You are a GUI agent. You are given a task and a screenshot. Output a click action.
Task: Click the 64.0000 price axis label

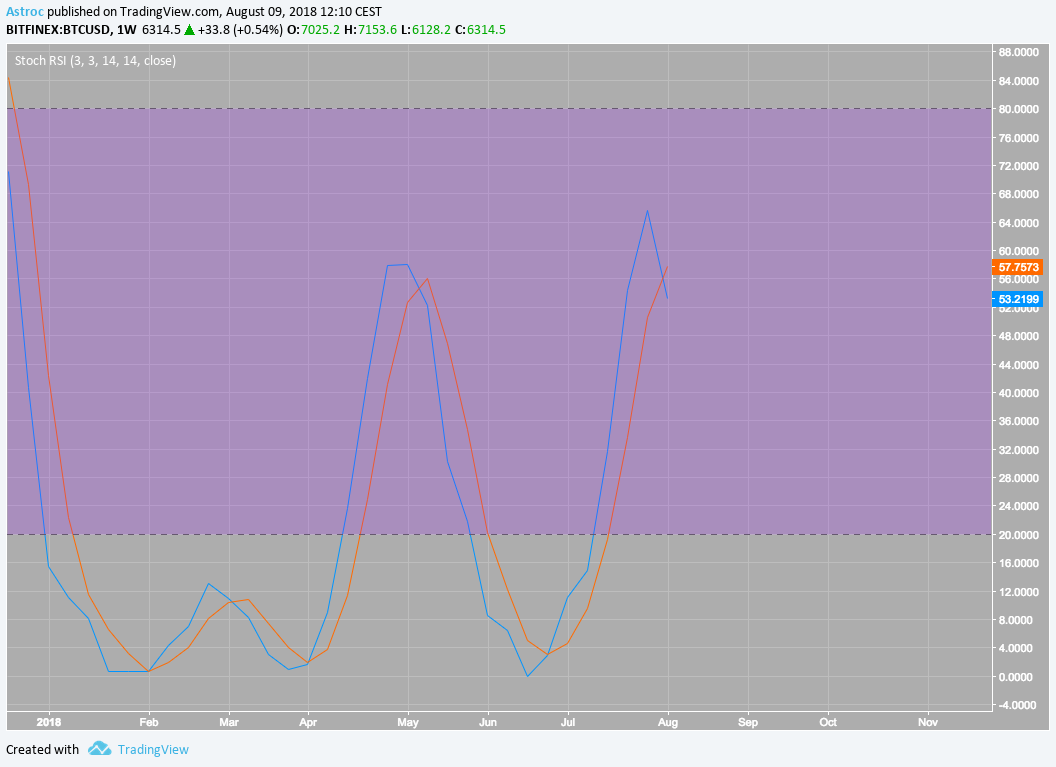[1018, 223]
